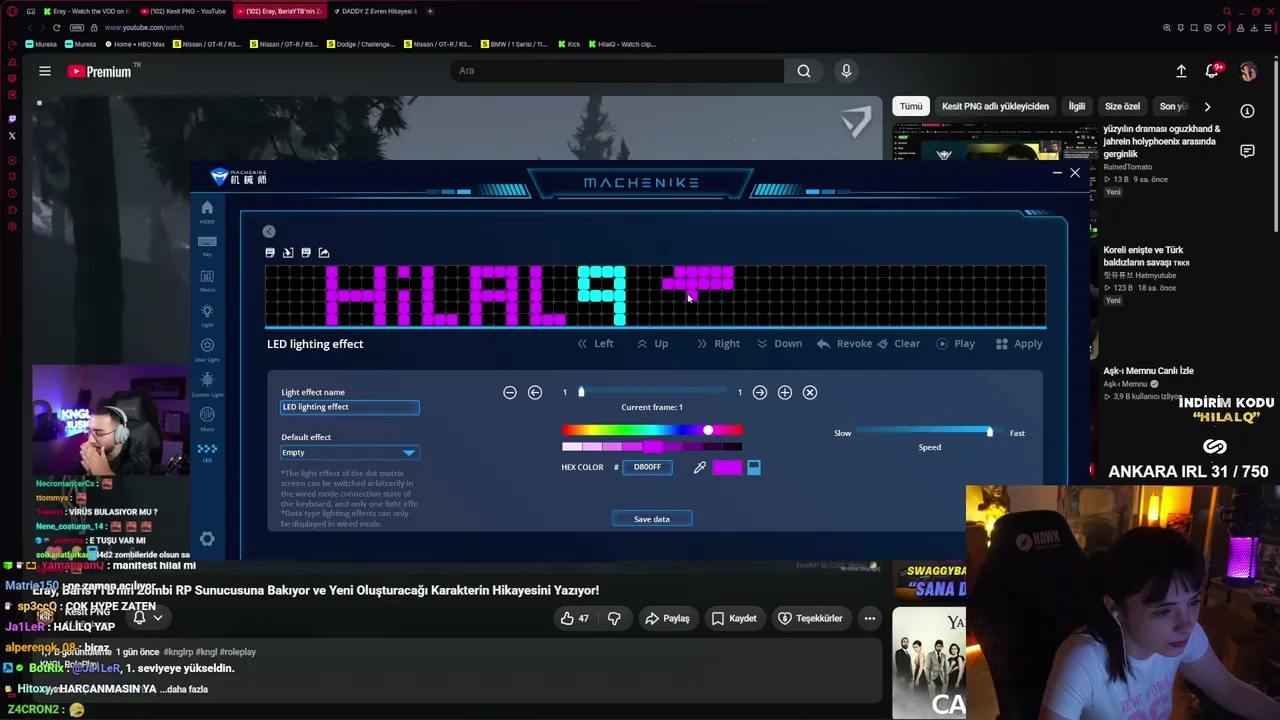This screenshot has width=1280, height=720.
Task: Open the Default effect dropdown
Action: coord(349,453)
